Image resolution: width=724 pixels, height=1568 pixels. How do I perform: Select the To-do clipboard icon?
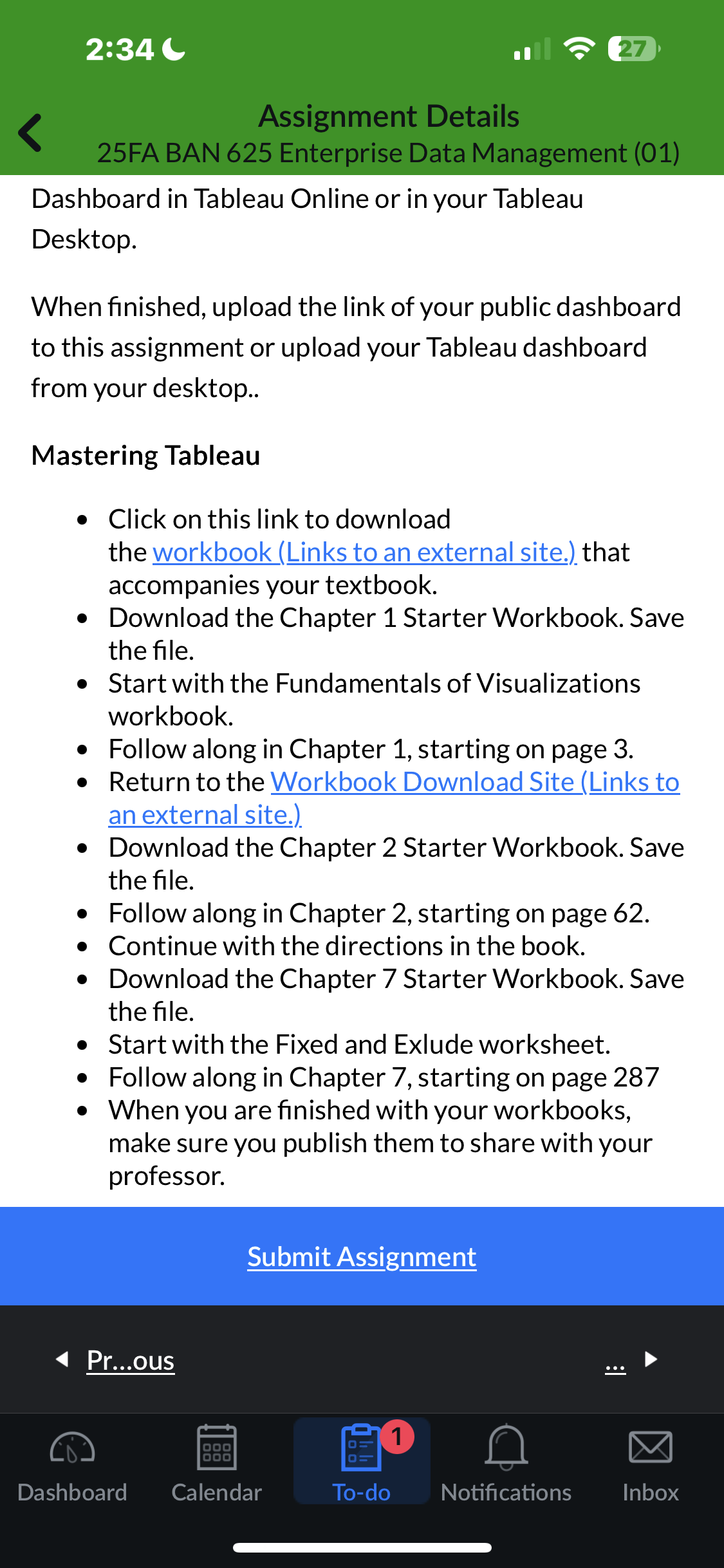pos(361,1448)
